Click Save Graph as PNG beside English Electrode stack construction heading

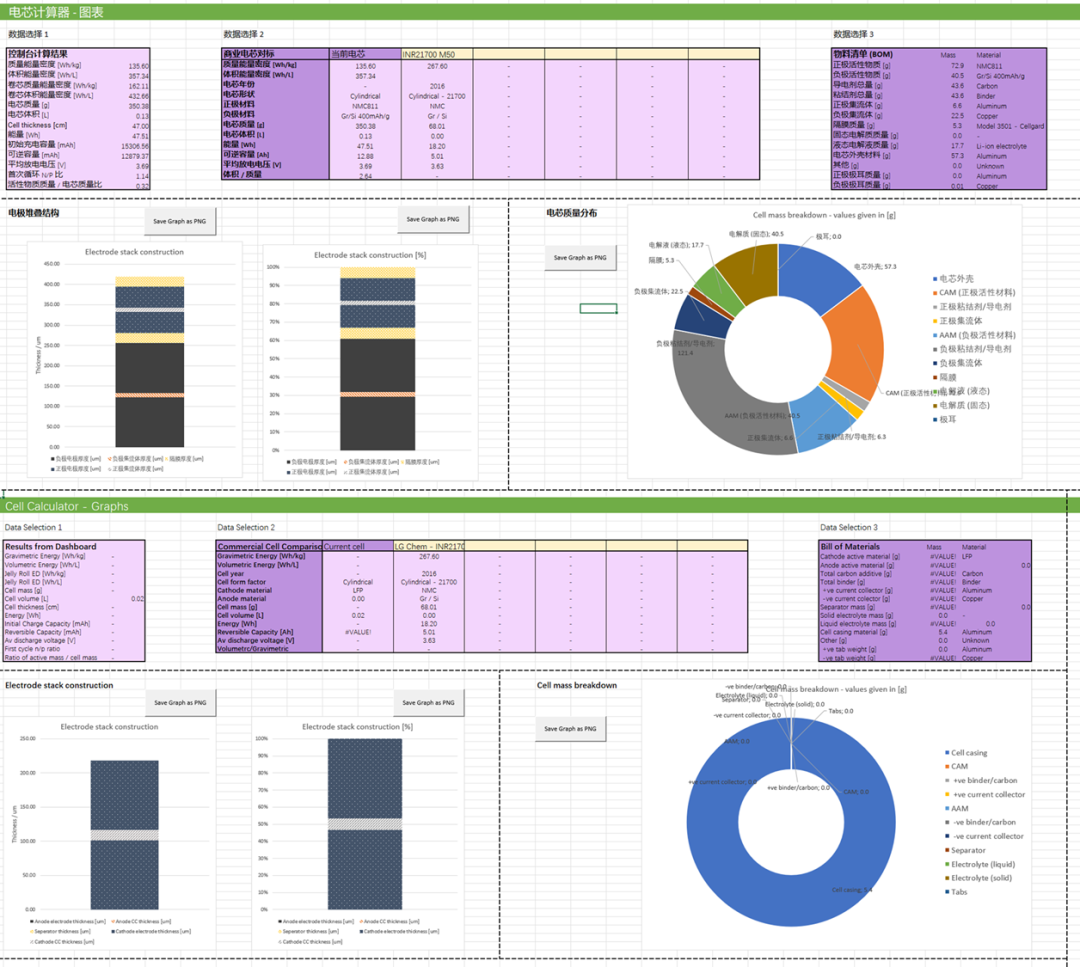(x=180, y=703)
